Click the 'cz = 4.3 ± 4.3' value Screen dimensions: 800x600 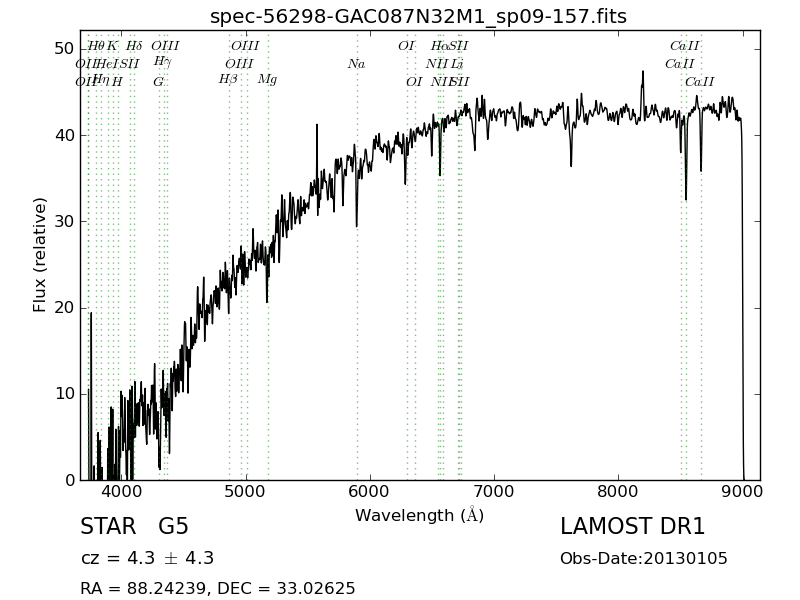[x=147, y=558]
